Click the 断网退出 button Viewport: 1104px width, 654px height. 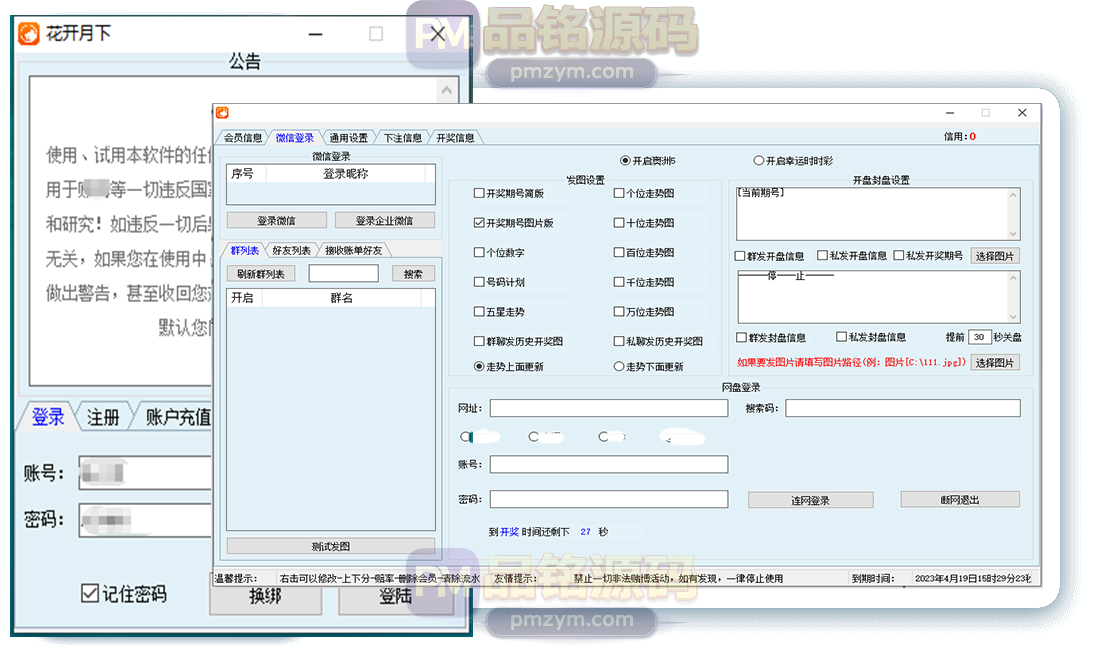click(960, 500)
